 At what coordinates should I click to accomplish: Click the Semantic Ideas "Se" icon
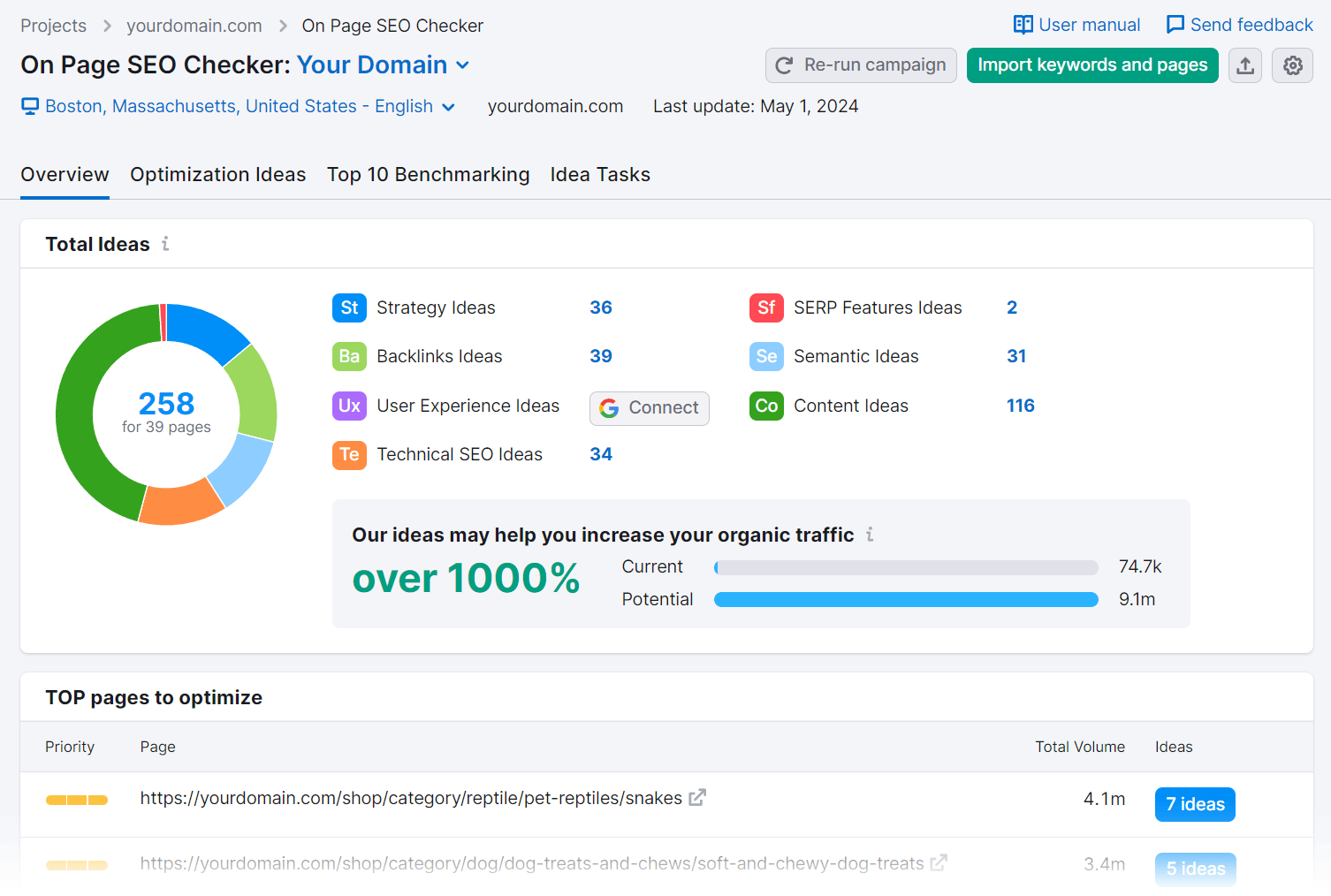click(x=765, y=356)
